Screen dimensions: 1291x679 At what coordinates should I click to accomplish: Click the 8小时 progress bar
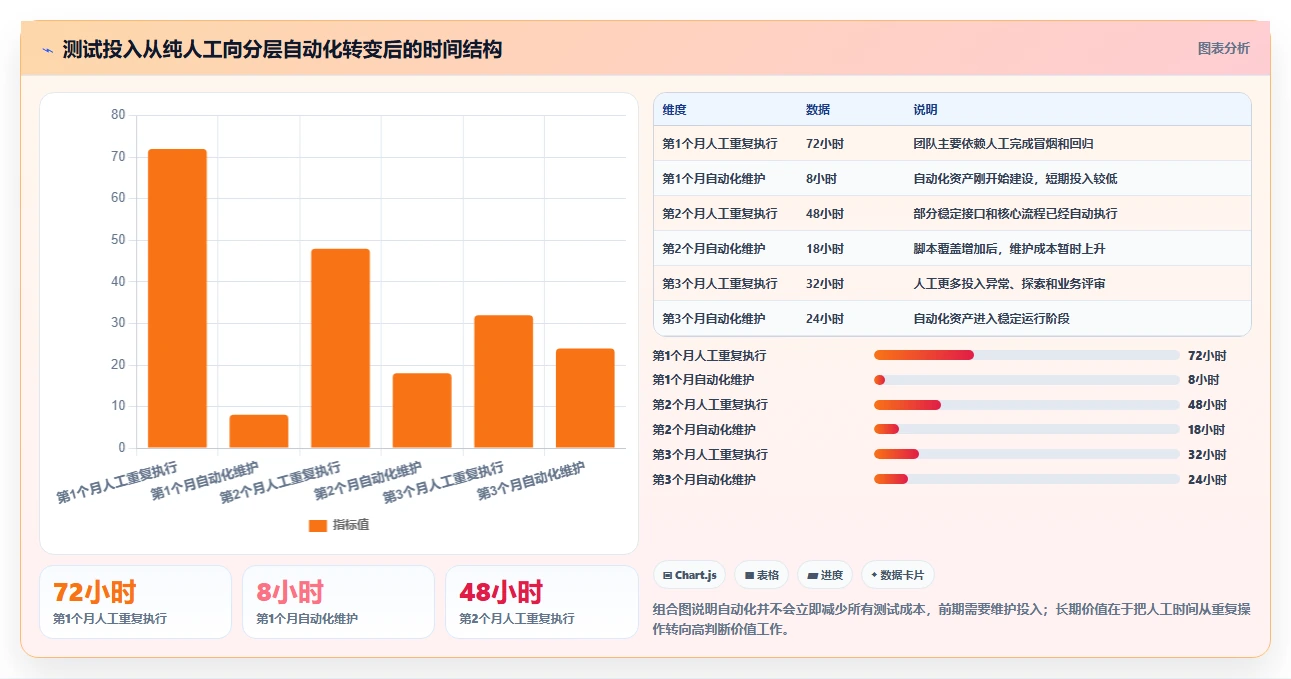coord(1027,380)
